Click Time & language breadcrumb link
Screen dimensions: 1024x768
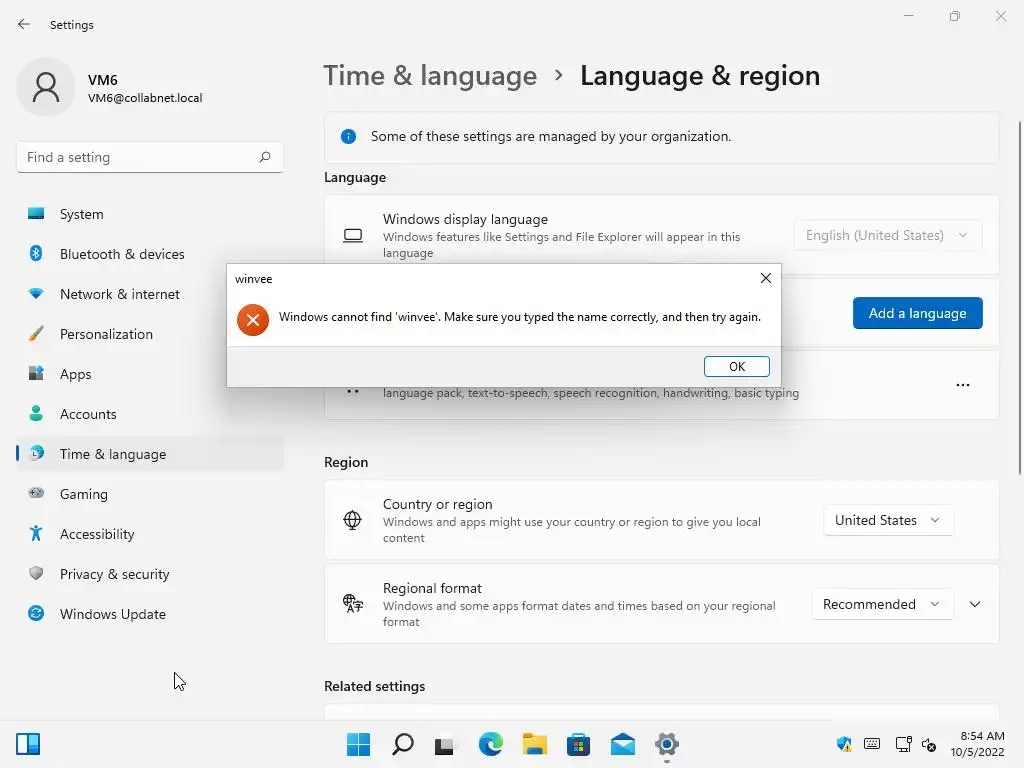click(430, 76)
